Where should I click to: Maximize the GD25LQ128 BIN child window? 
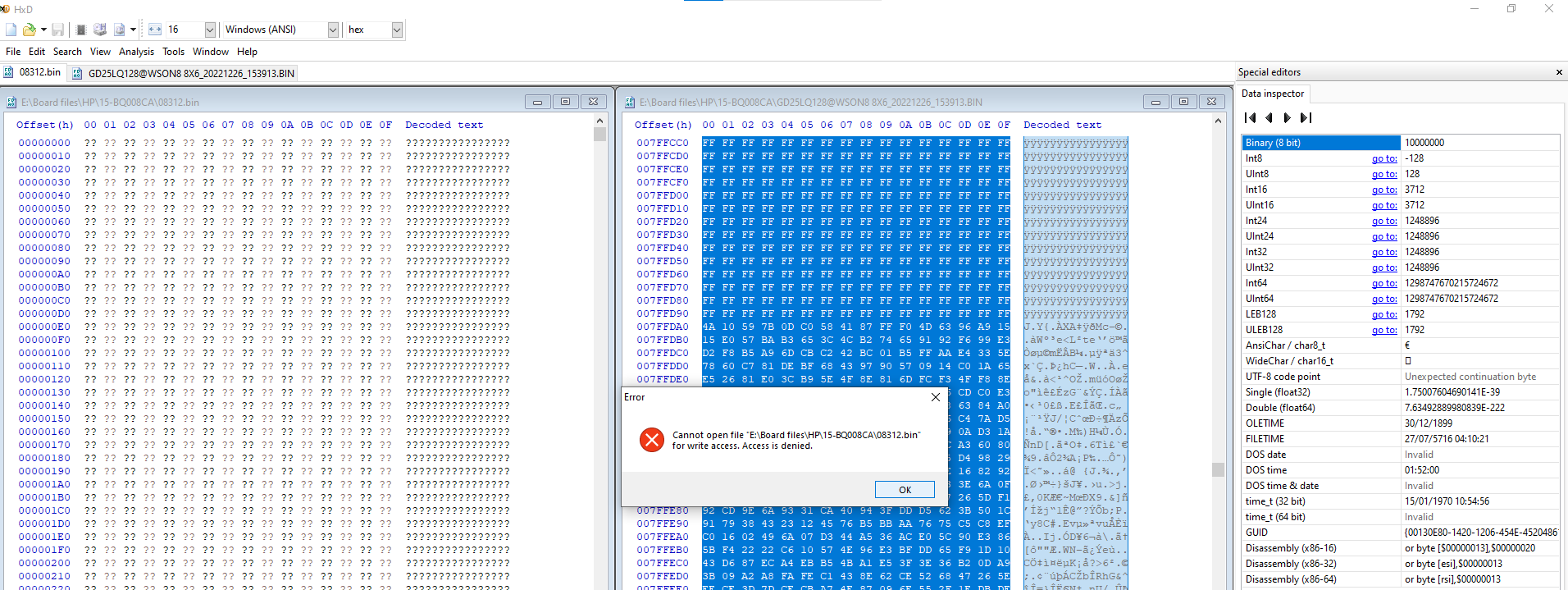pos(1183,102)
